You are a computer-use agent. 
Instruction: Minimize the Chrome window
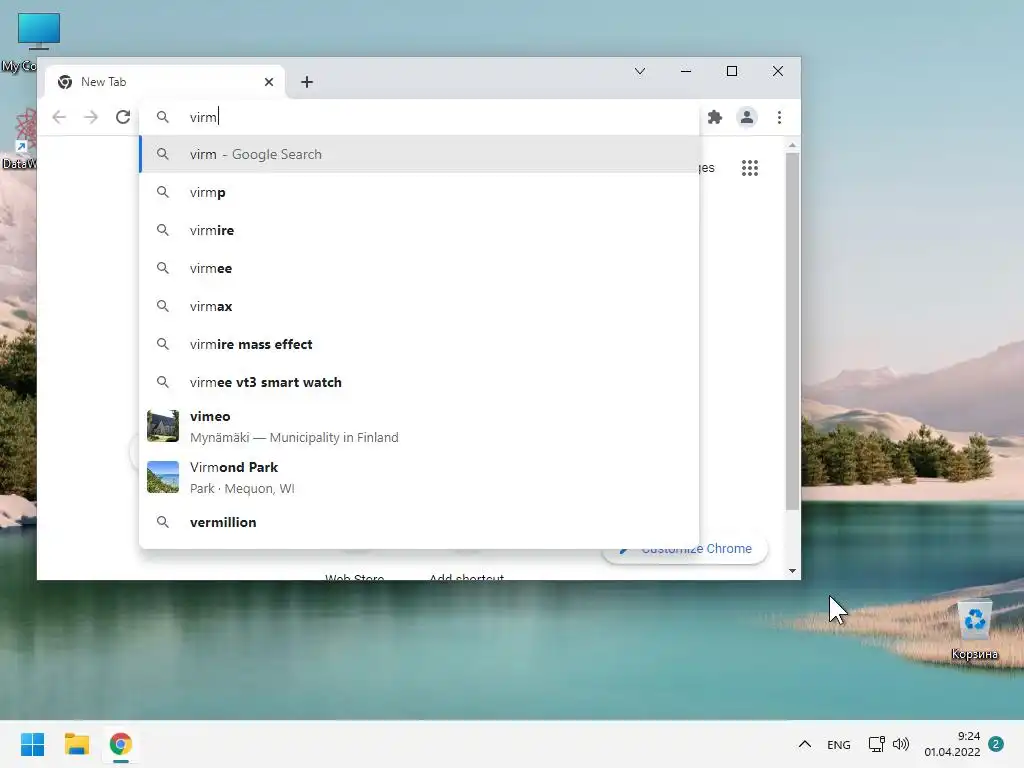(x=686, y=71)
